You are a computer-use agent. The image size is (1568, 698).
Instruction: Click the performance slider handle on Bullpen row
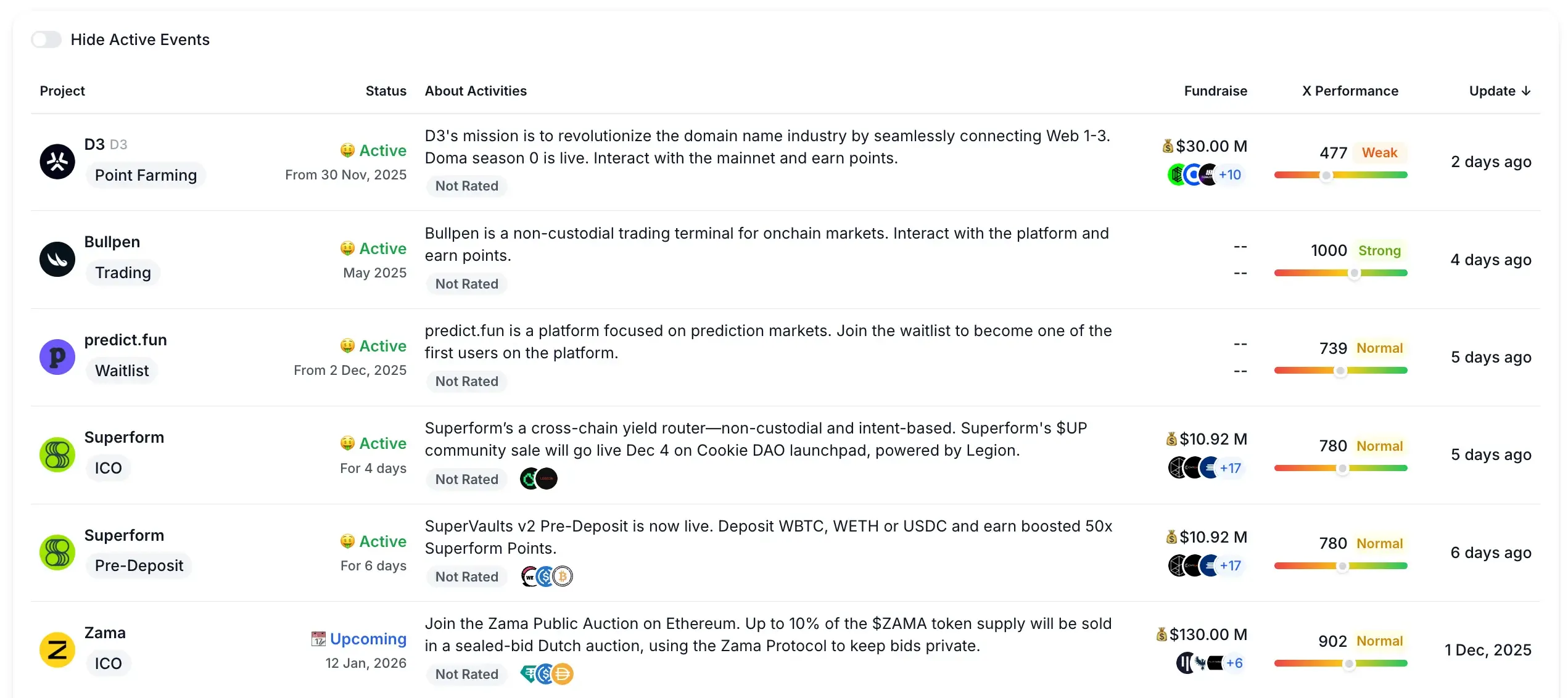click(1353, 272)
